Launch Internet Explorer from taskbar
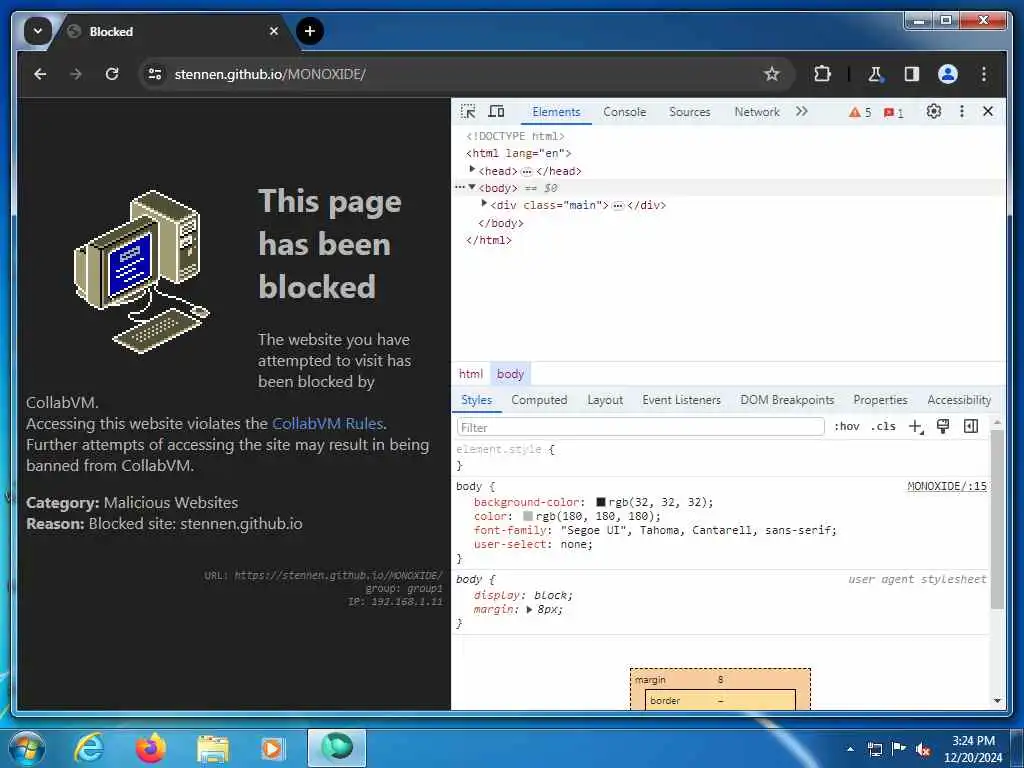This screenshot has width=1024, height=768. pyautogui.click(x=88, y=748)
